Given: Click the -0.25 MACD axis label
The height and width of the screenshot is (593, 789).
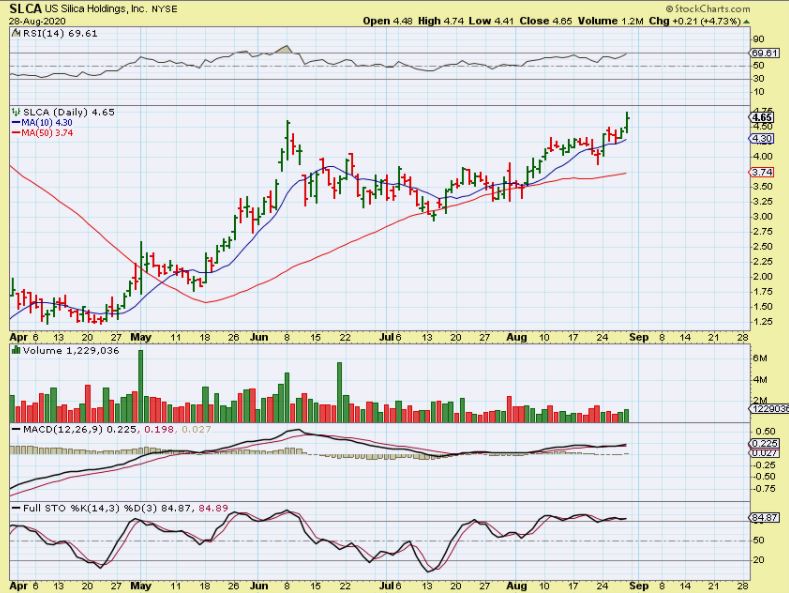Looking at the screenshot, I should 764,465.
